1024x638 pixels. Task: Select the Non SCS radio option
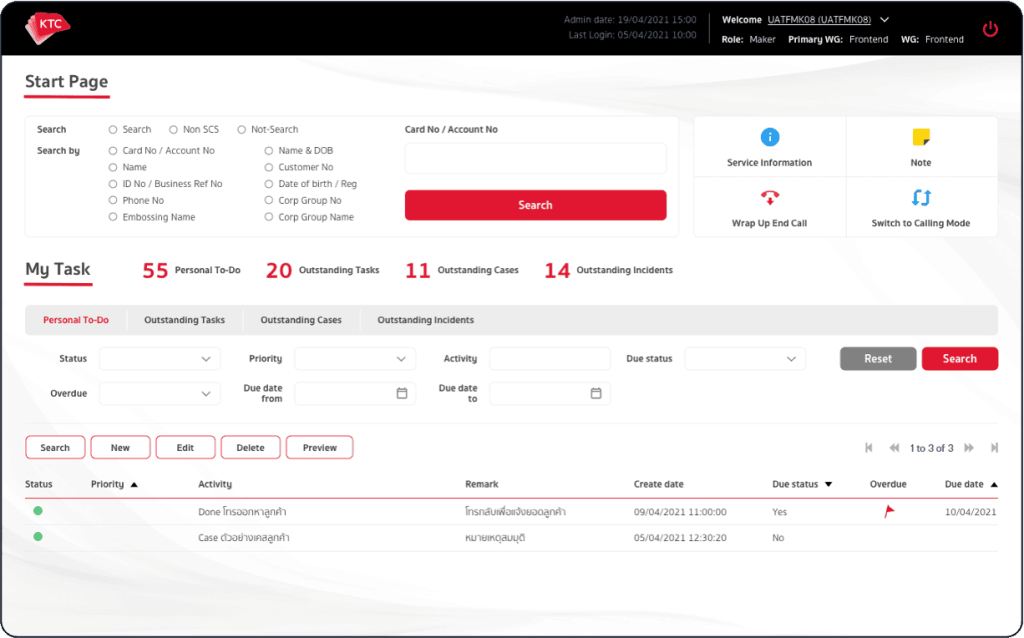[x=173, y=130]
